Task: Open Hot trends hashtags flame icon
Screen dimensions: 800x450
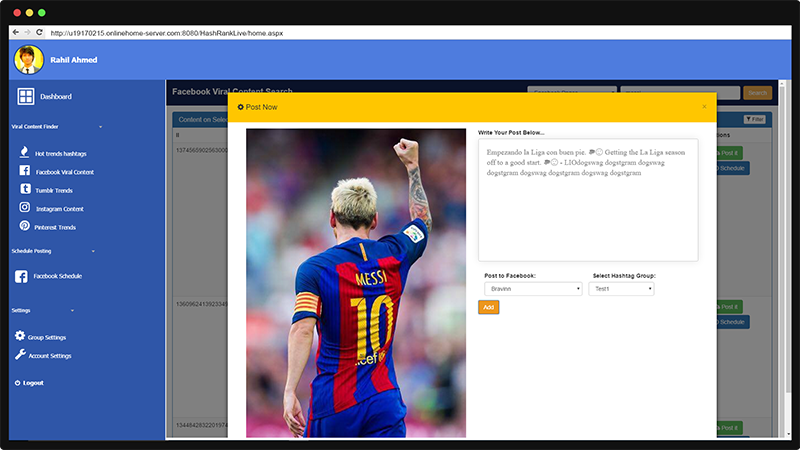Action: point(24,153)
